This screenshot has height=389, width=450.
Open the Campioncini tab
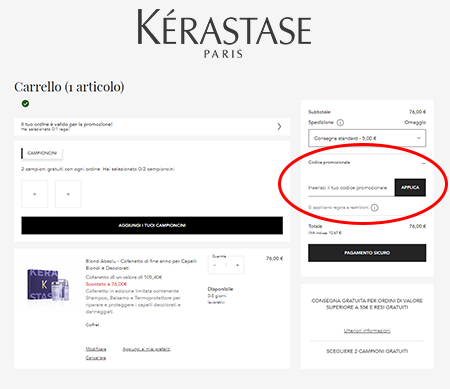tap(42, 153)
